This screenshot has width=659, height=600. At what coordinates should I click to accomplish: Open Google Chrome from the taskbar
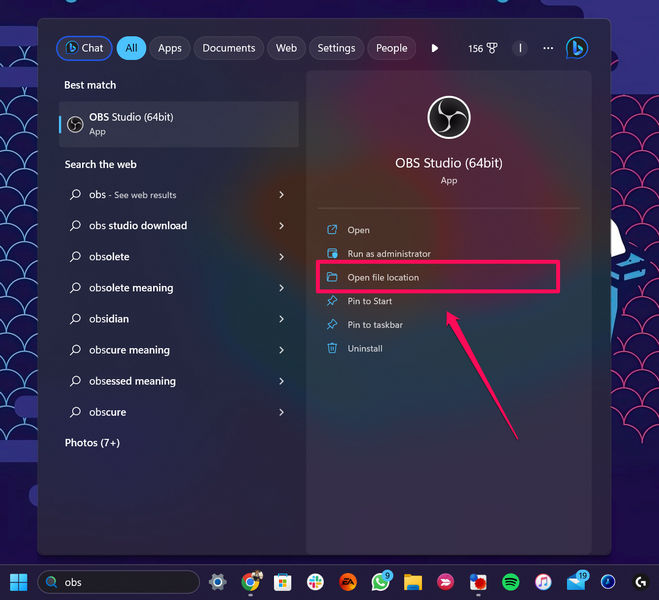[x=250, y=582]
